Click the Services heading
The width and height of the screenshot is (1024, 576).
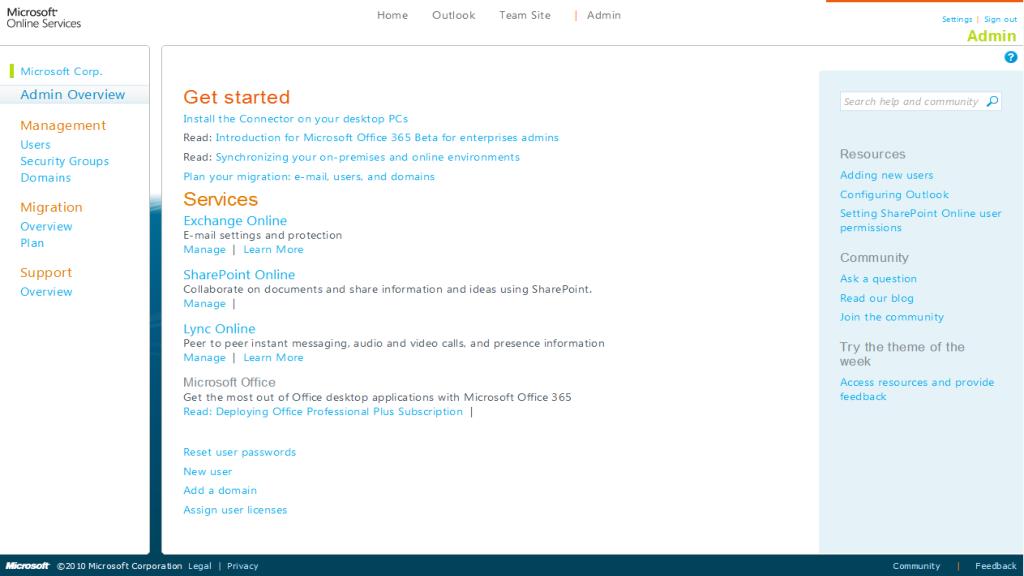(221, 199)
